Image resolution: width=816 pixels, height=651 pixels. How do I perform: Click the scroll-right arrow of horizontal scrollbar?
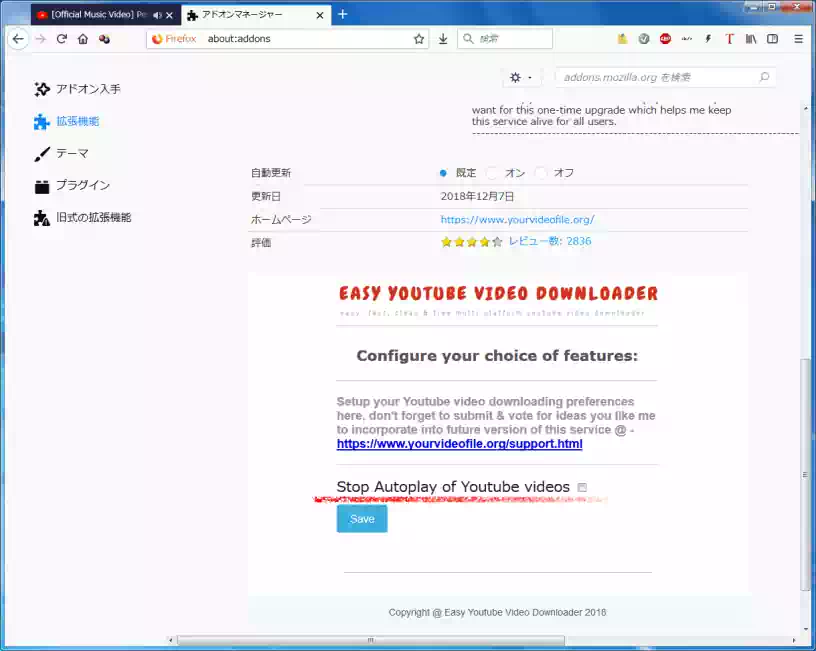794,640
